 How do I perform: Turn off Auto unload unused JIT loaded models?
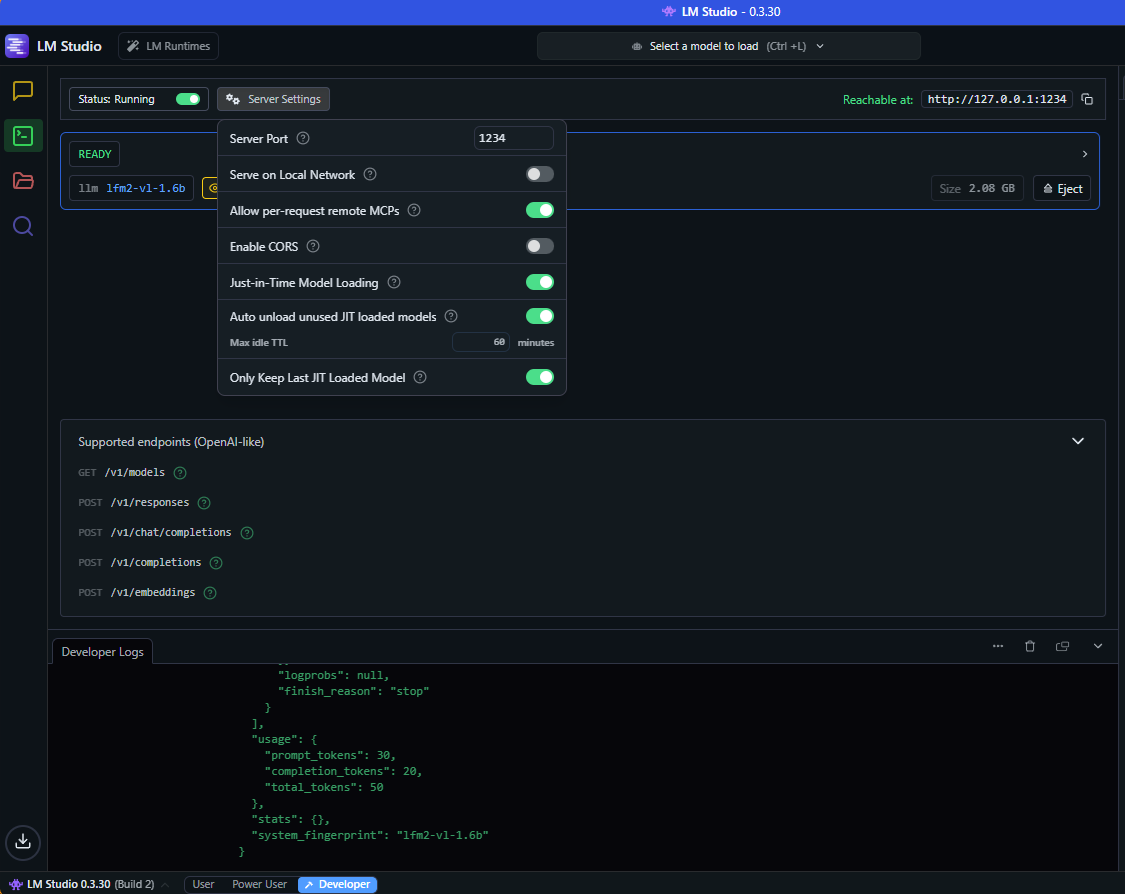point(540,316)
